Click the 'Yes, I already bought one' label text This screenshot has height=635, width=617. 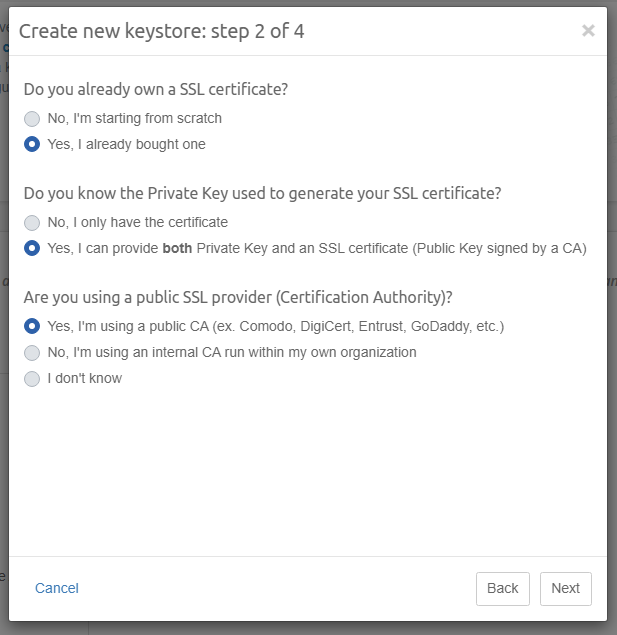(126, 144)
